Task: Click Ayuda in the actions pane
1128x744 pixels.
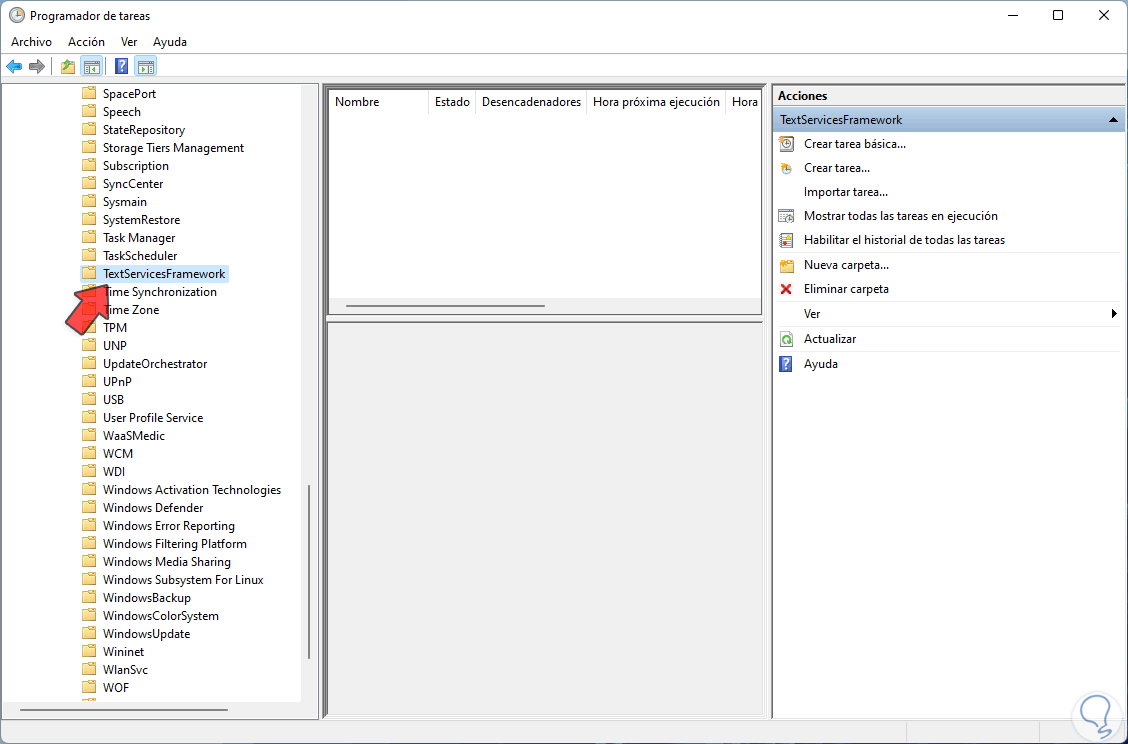Action: 820,363
